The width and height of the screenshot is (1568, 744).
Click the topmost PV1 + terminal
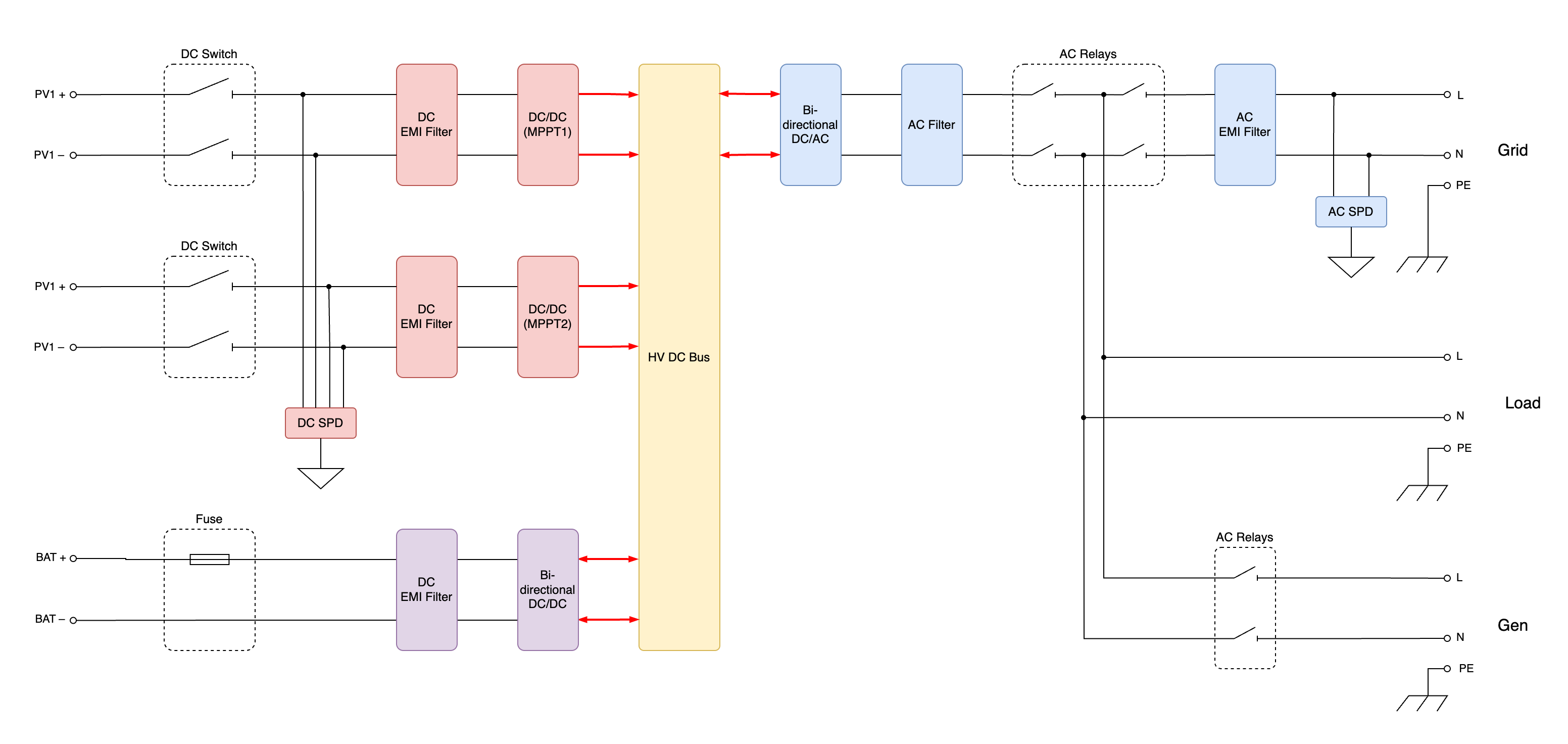pyautogui.click(x=73, y=95)
